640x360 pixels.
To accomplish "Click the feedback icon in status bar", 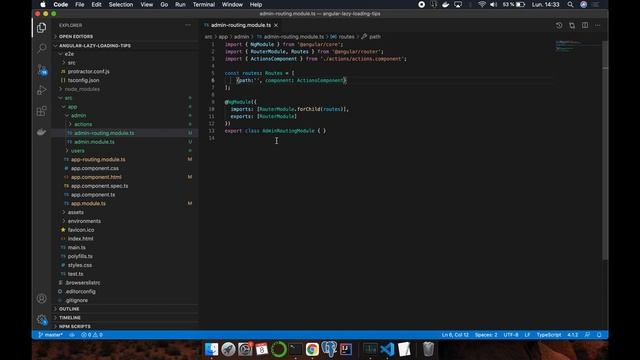I will 587,335.
